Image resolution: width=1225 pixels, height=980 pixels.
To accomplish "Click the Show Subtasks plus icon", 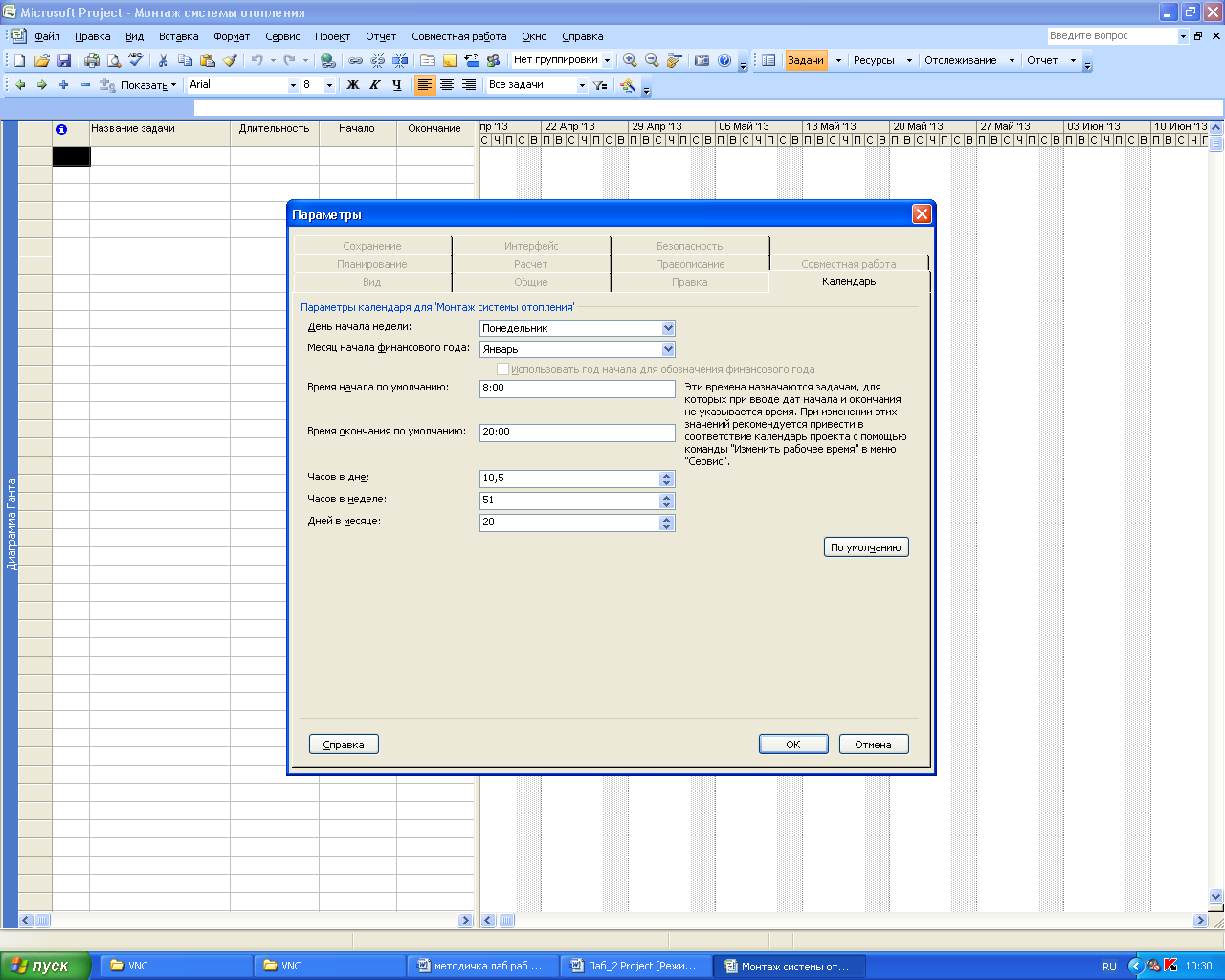I will tap(64, 85).
